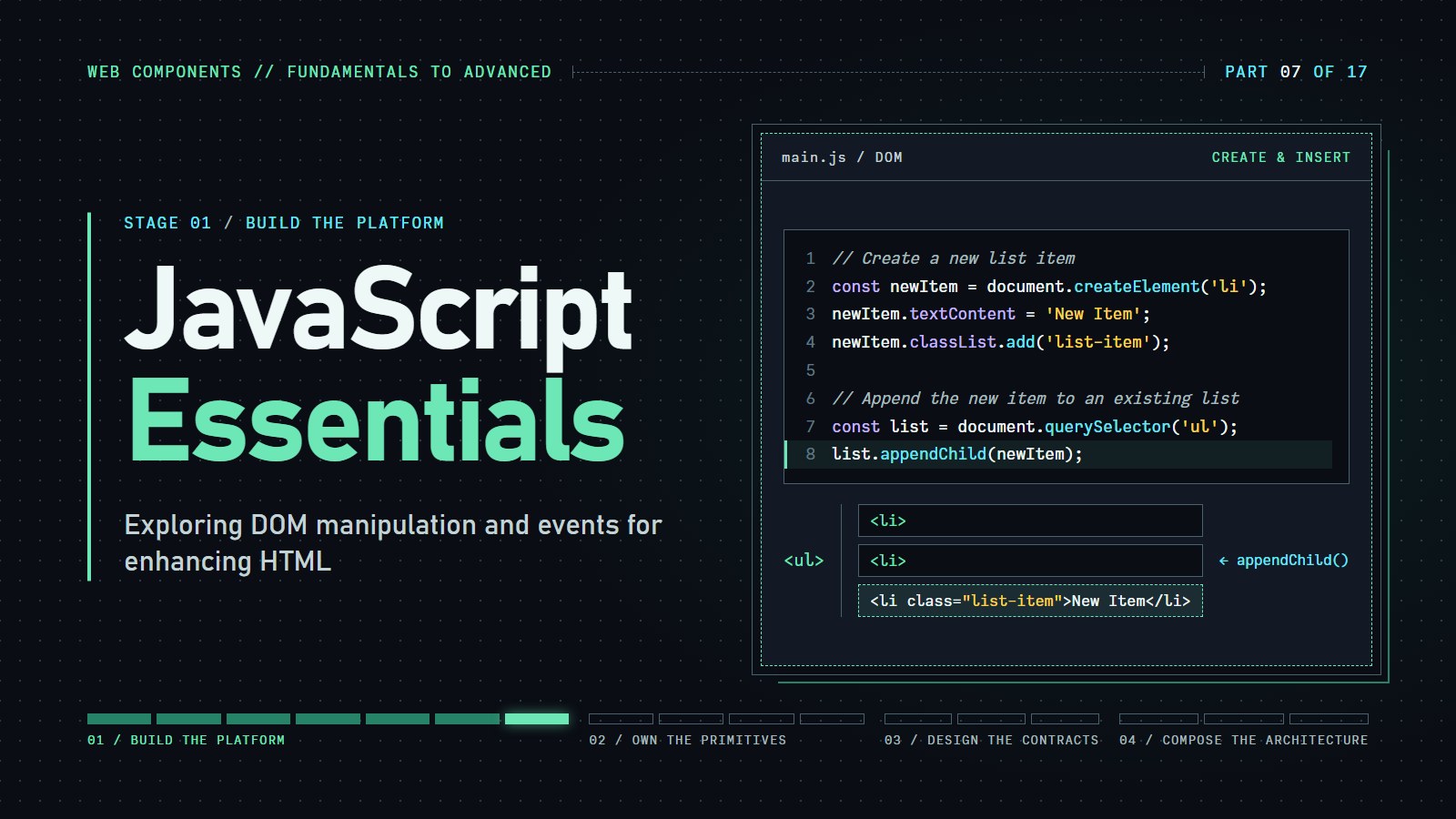This screenshot has width=1456, height=819.
Task: Click the 'PART 07 OF 17' indicator
Action: click(1296, 72)
